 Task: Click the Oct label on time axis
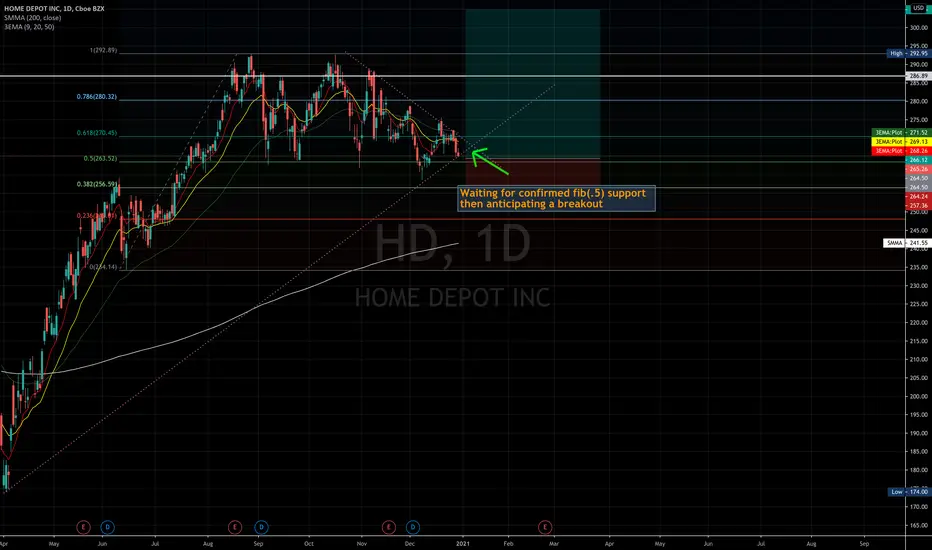point(308,543)
